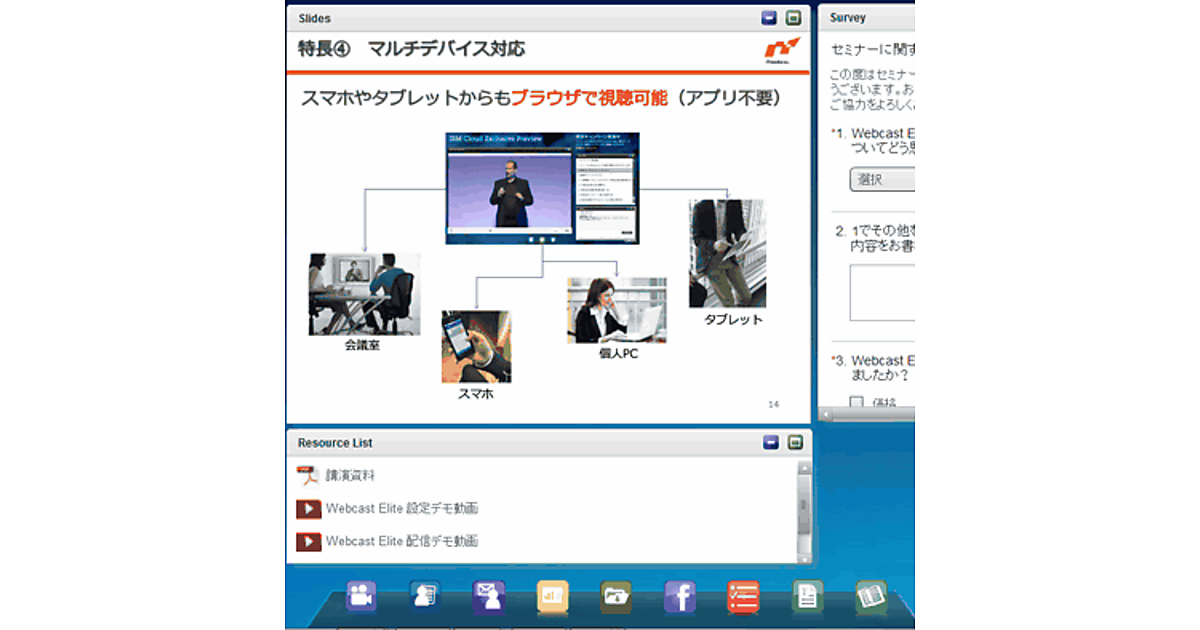Maximize the Resource List panel
1200x630 pixels.
795,442
